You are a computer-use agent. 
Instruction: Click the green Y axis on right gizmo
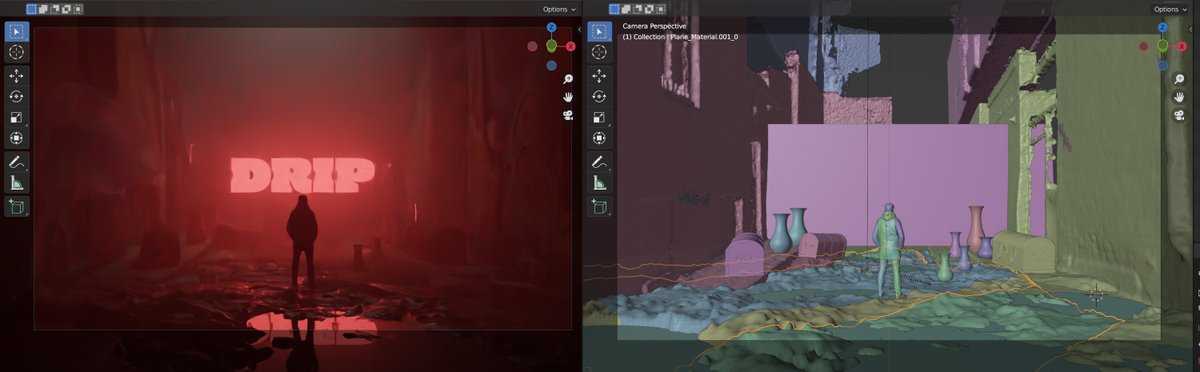tap(1162, 46)
